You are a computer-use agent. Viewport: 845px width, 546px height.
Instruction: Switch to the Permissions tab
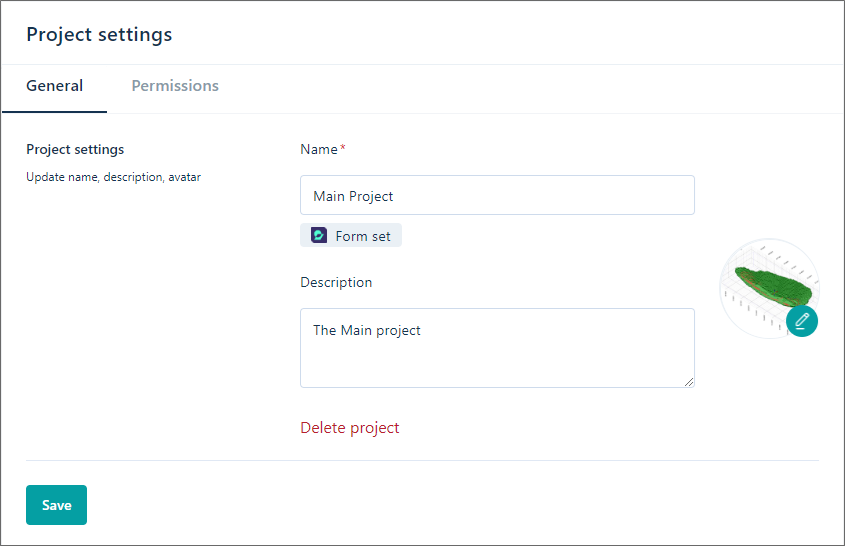point(175,86)
